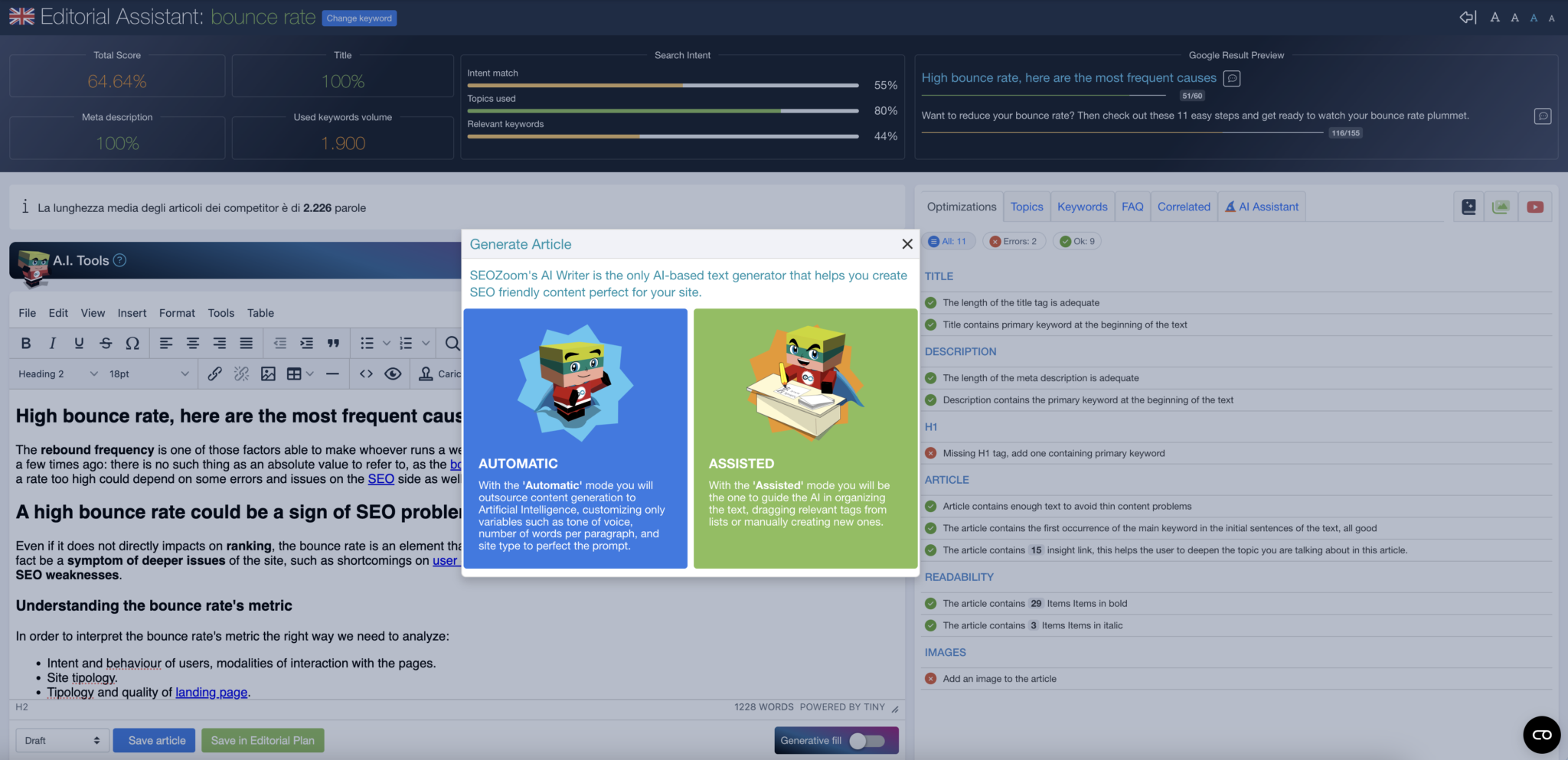The image size is (1568, 760).
Task: Center align text
Action: click(x=193, y=343)
